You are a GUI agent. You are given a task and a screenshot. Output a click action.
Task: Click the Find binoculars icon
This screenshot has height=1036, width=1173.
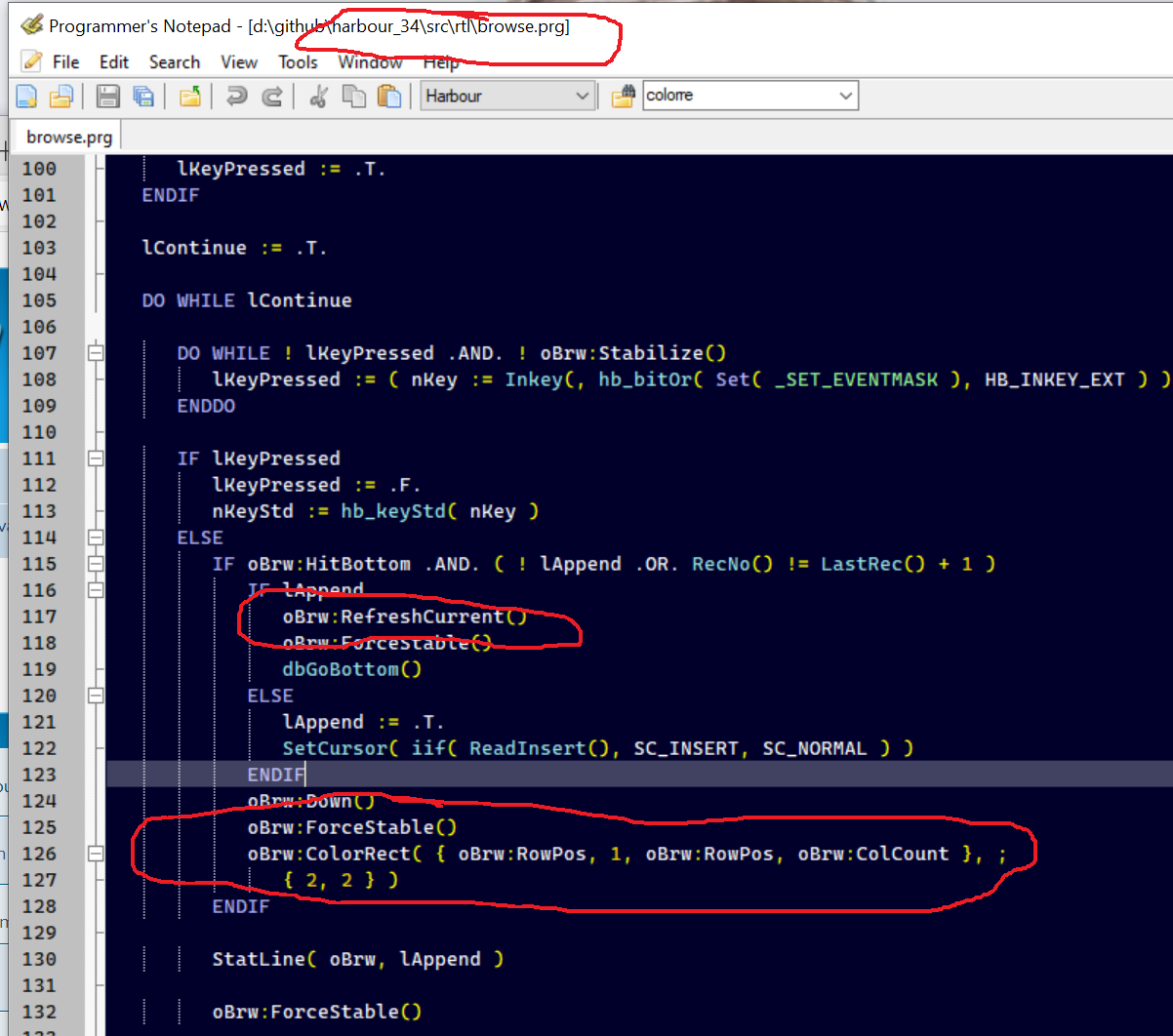tap(623, 96)
